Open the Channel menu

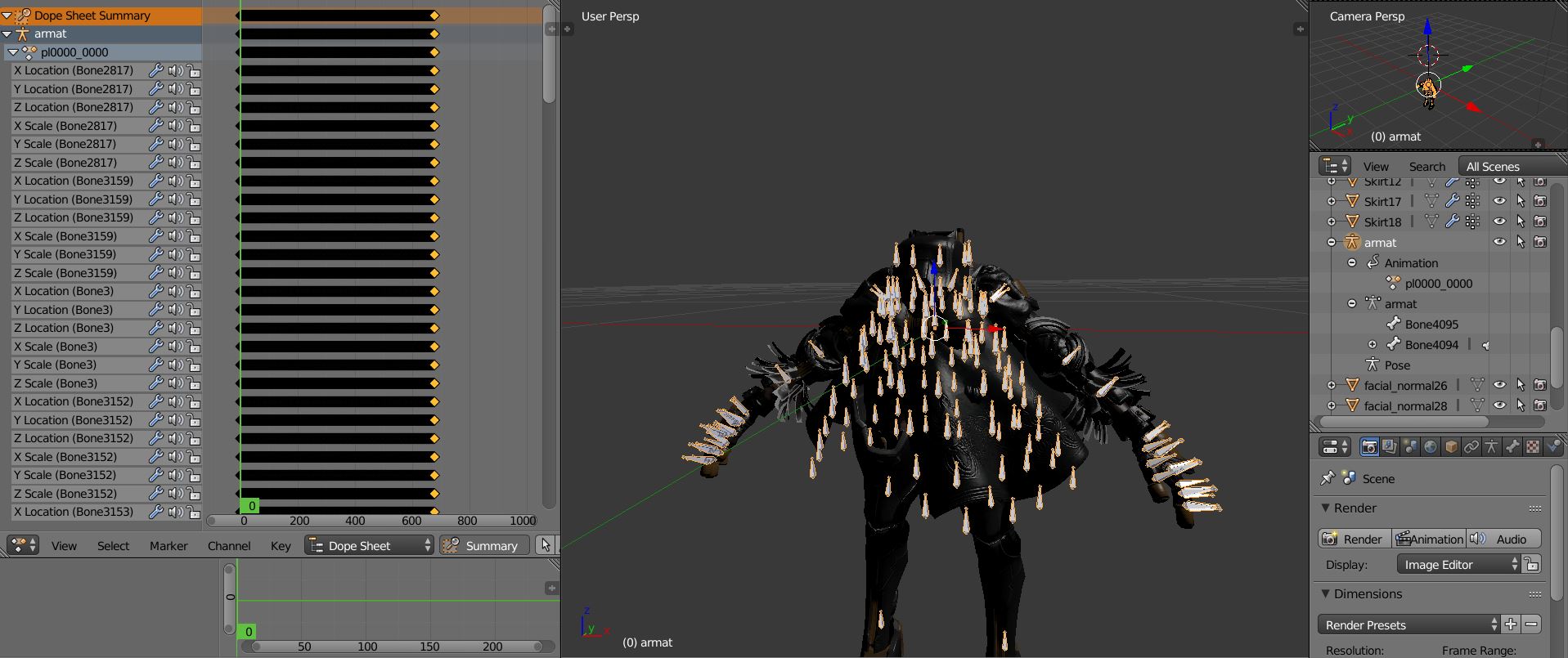click(229, 545)
